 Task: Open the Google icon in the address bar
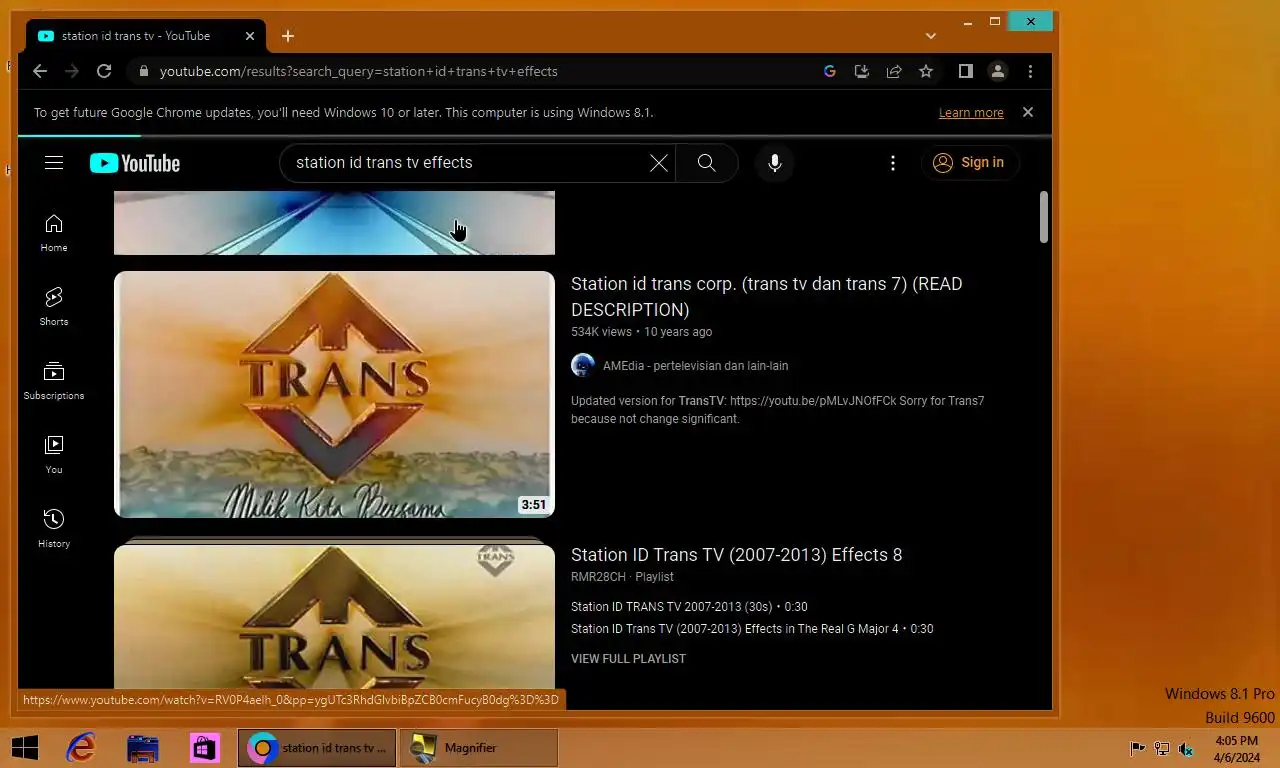pos(830,71)
